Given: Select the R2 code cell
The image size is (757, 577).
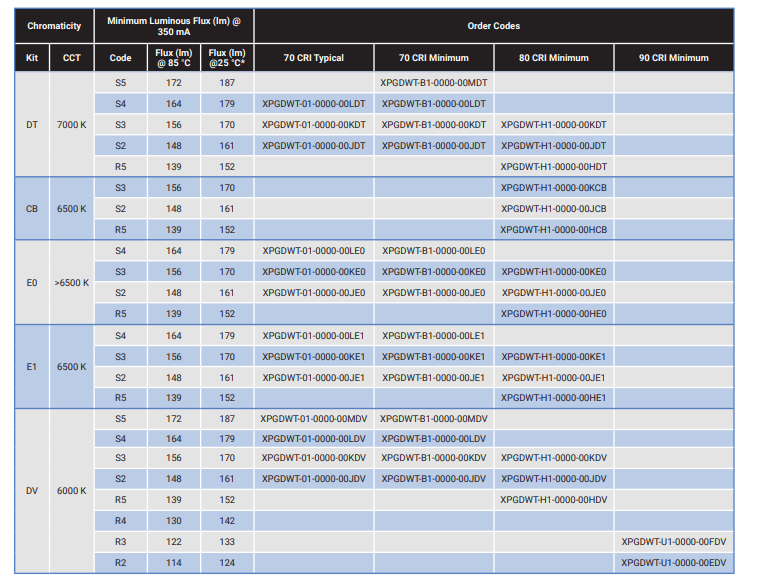Looking at the screenshot, I should point(121,563).
